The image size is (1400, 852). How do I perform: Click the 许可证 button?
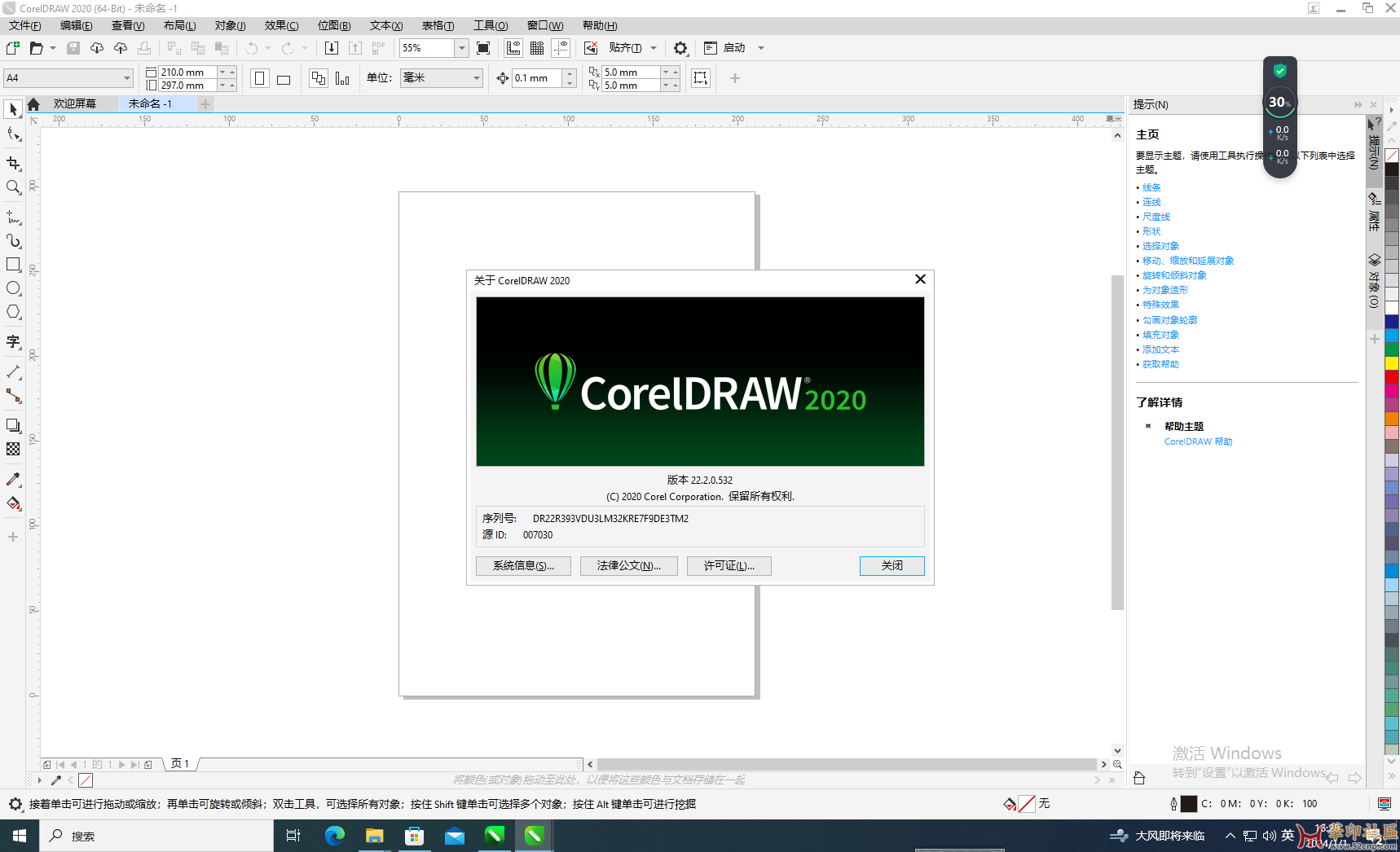click(x=729, y=565)
